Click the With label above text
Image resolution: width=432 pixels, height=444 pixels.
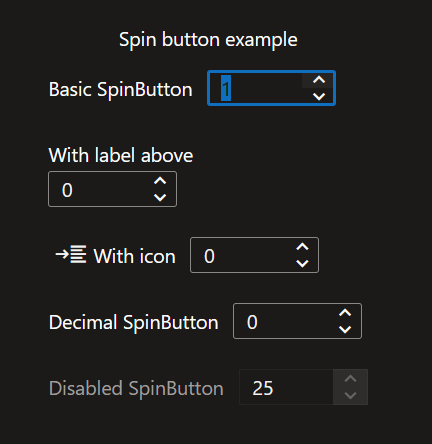(121, 155)
